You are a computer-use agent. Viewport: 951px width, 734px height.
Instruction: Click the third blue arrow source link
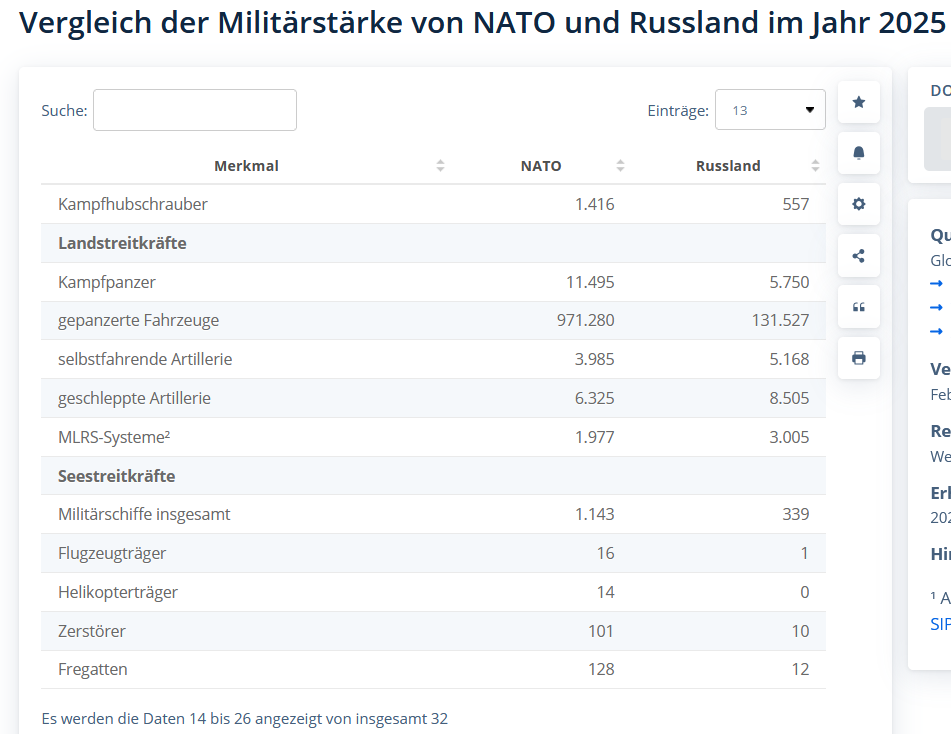coord(937,331)
